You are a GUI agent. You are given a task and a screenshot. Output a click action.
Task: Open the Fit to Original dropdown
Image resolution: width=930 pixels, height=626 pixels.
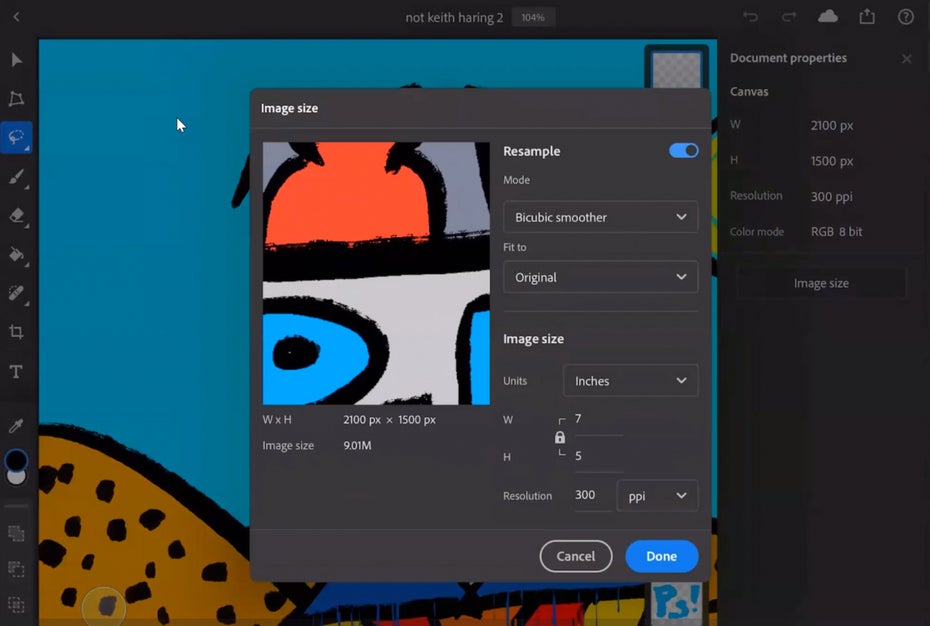tap(600, 277)
